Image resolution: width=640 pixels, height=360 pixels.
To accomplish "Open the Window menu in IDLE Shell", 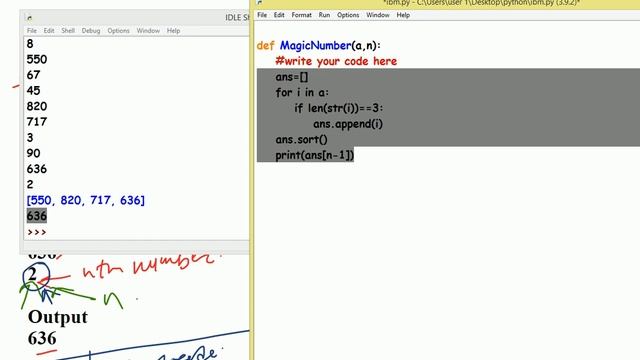I will pos(148,31).
